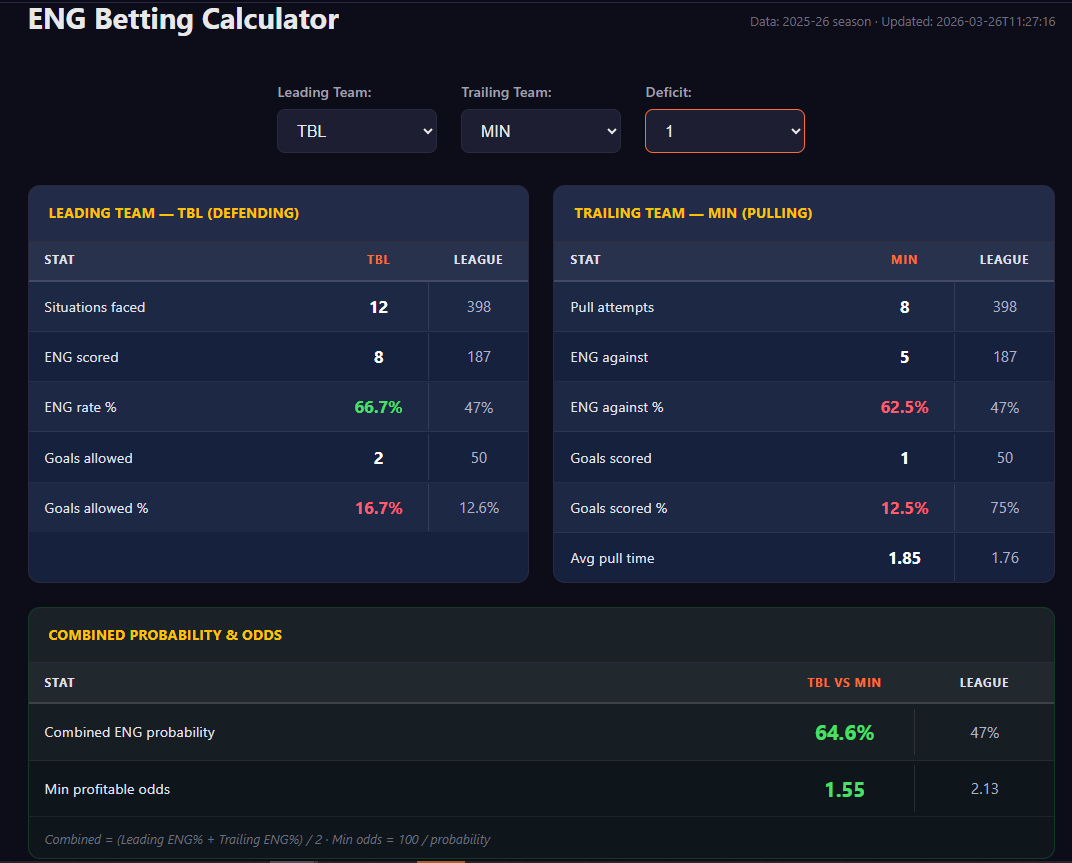Click the red "62.5%" ENG against value
Screen dimensions: 1072x863
[904, 408]
